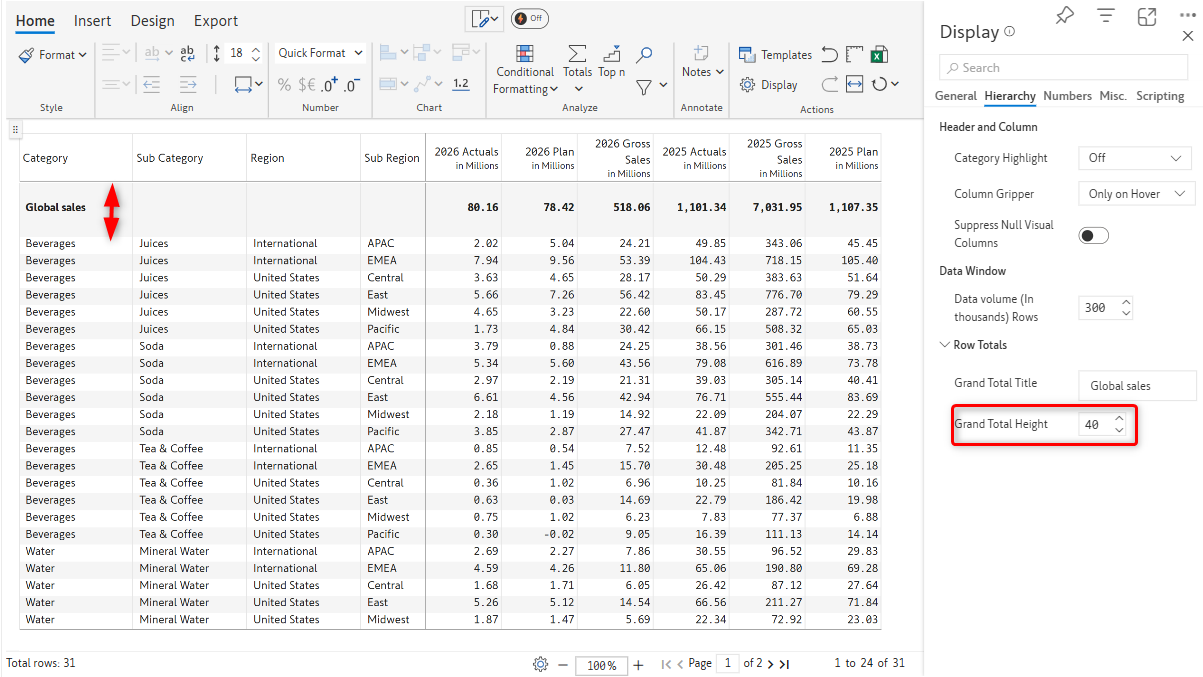This screenshot has width=1203, height=677.
Task: Click the undo arrow in Actions
Action: [x=829, y=54]
